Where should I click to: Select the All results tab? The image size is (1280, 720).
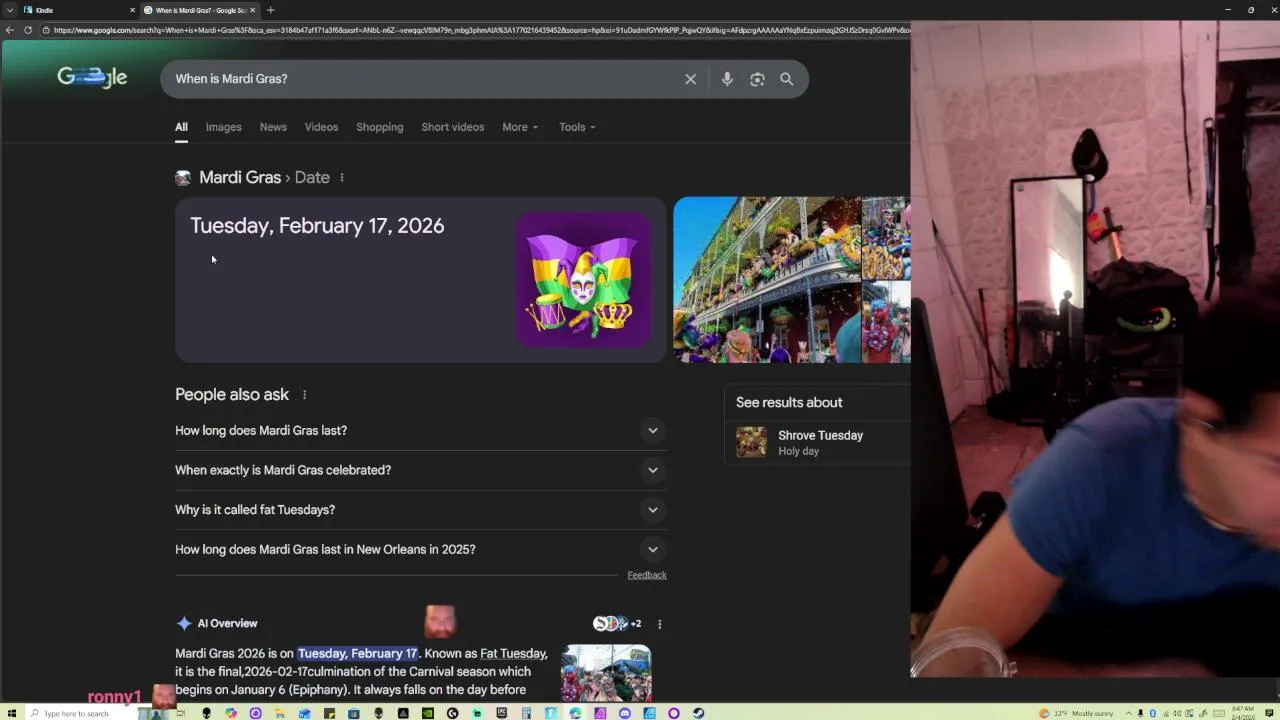pyautogui.click(x=181, y=127)
